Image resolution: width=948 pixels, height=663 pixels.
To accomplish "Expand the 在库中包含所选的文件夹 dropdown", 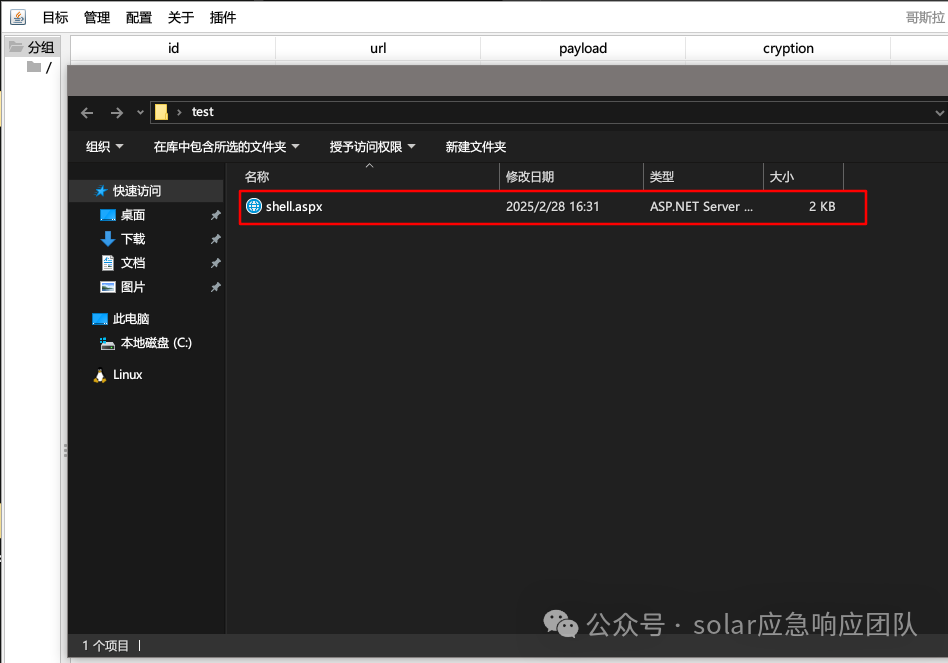I will (x=227, y=147).
